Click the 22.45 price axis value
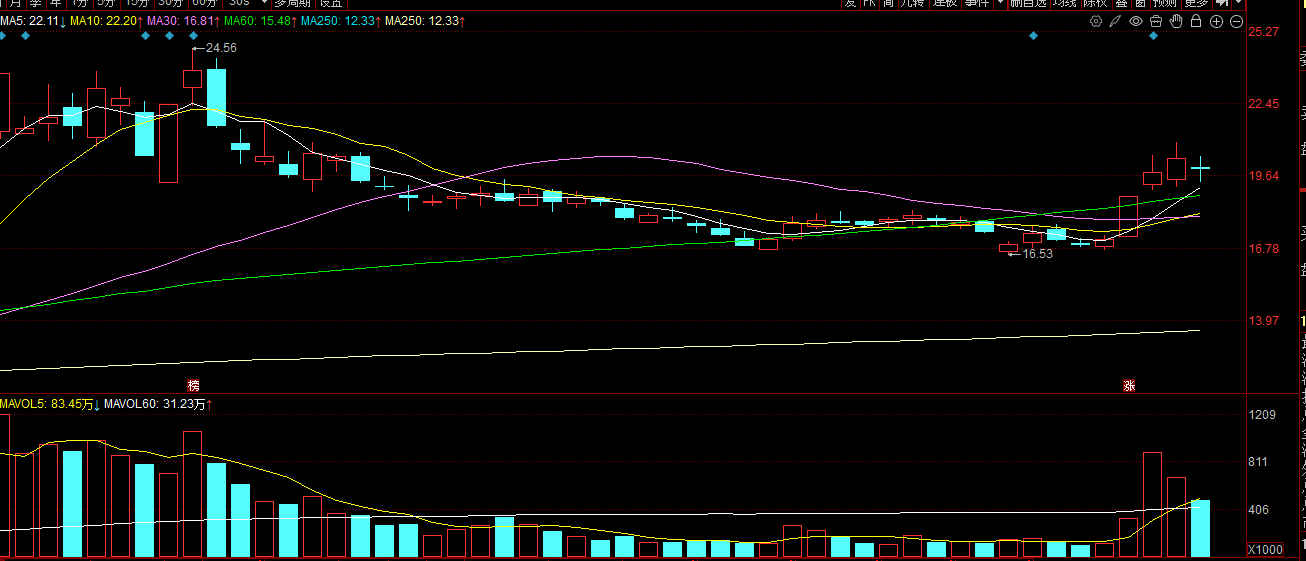Screen dimensions: 1306x561 pos(1265,104)
